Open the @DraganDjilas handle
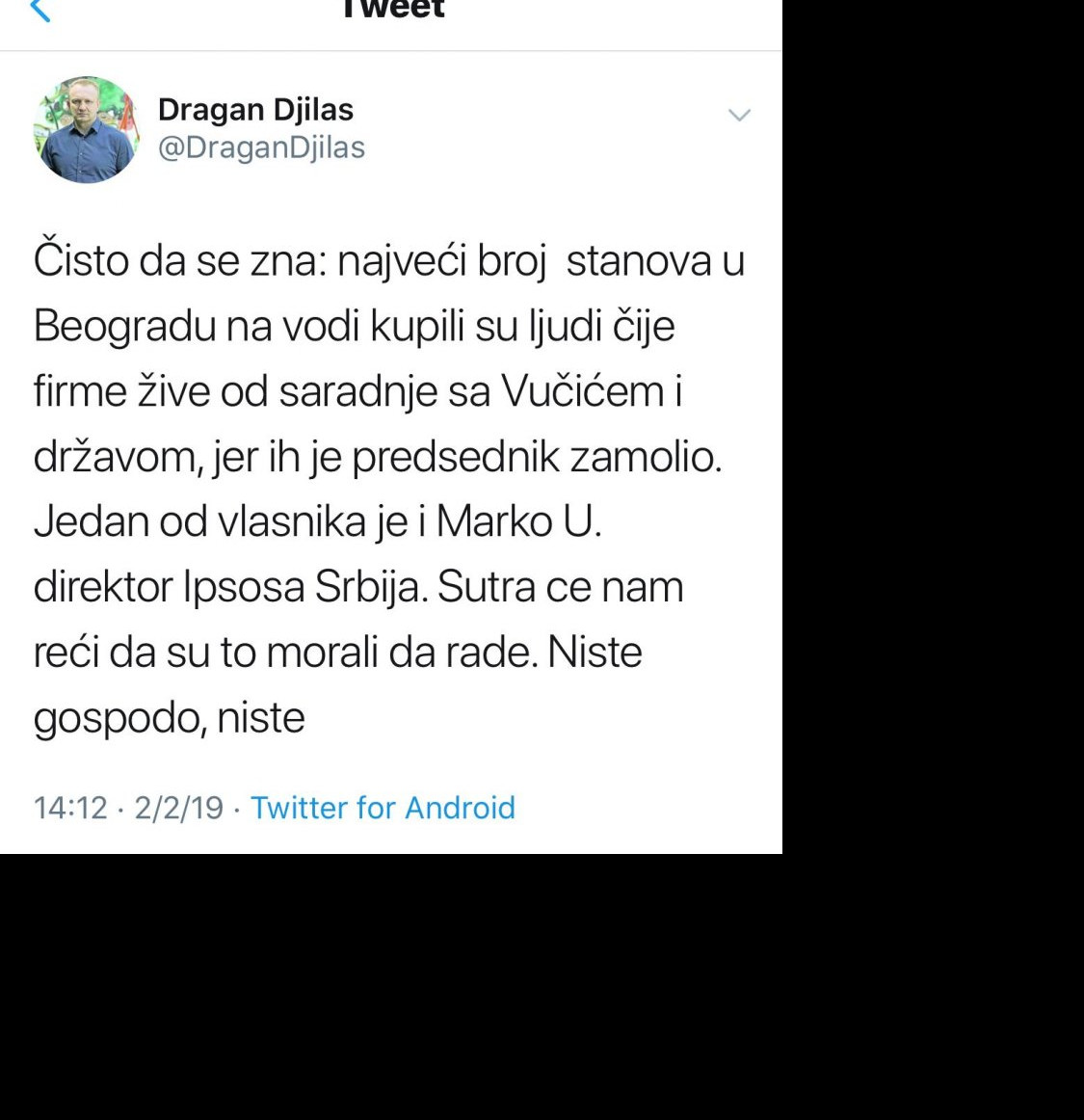1084x1120 pixels. pyautogui.click(x=261, y=147)
